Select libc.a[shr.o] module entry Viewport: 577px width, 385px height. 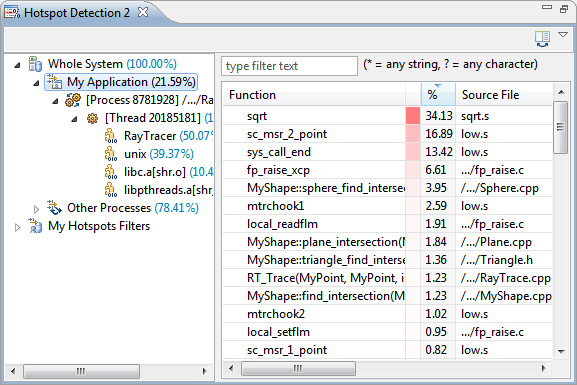[168, 172]
